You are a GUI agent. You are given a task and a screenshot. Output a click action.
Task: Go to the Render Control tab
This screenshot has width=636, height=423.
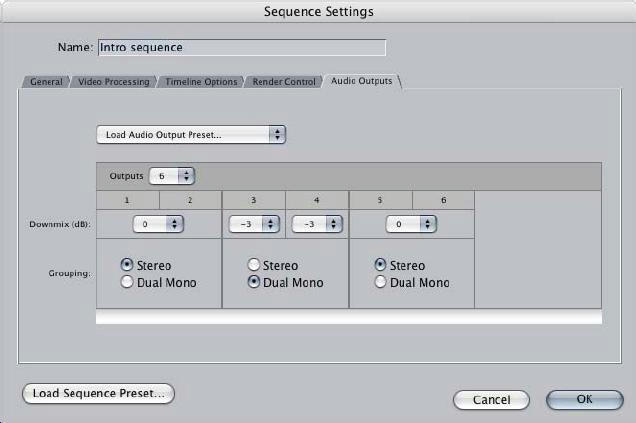coord(285,81)
